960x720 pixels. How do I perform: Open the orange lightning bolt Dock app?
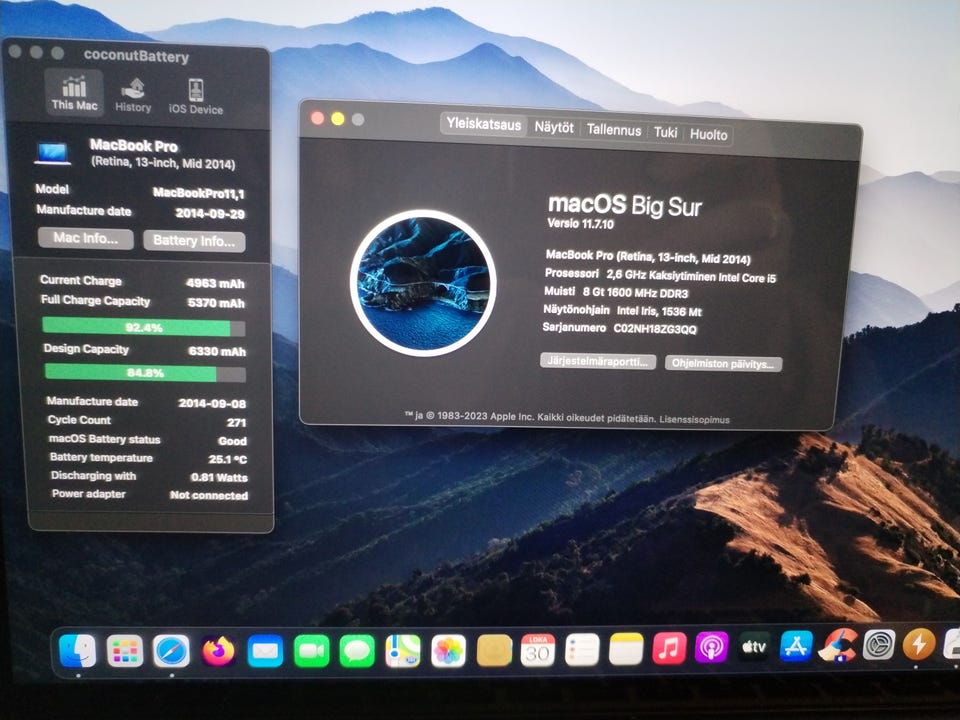(918, 644)
